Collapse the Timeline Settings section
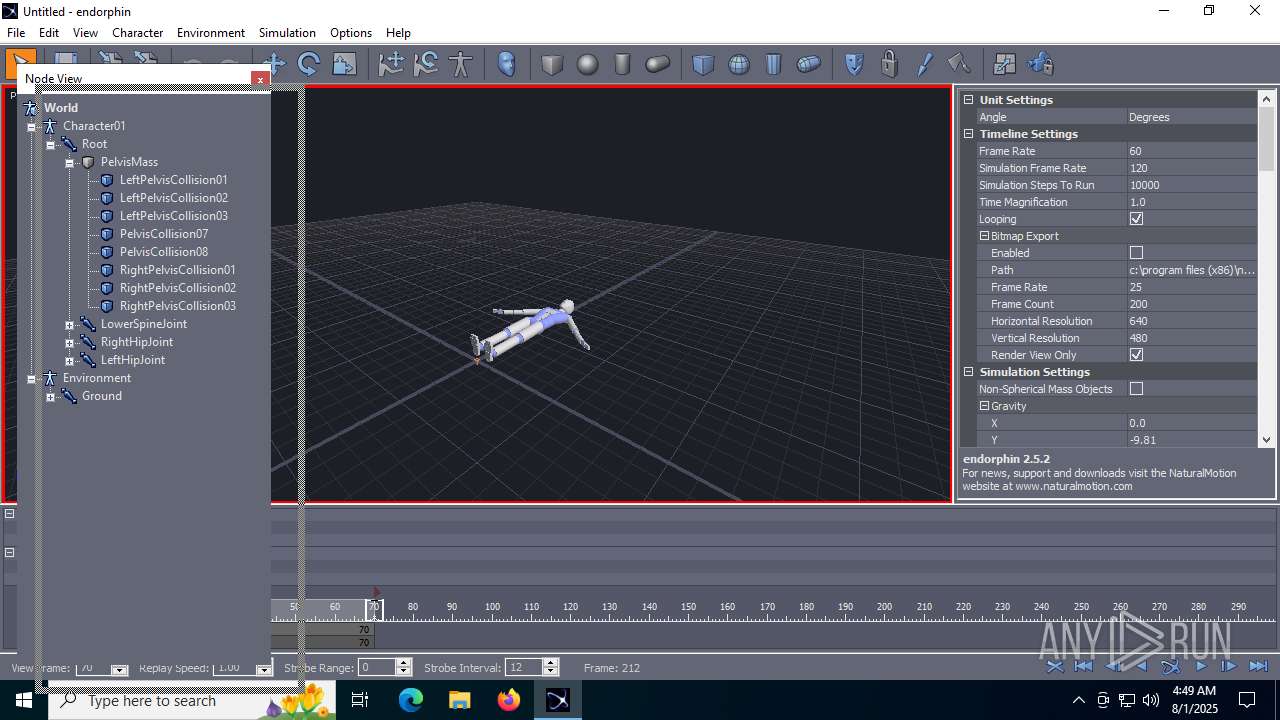 tap(968, 134)
